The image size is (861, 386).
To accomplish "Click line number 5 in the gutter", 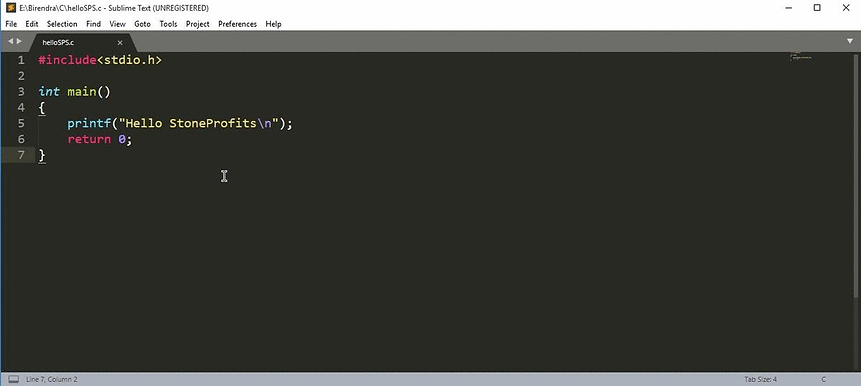I will click(21, 124).
